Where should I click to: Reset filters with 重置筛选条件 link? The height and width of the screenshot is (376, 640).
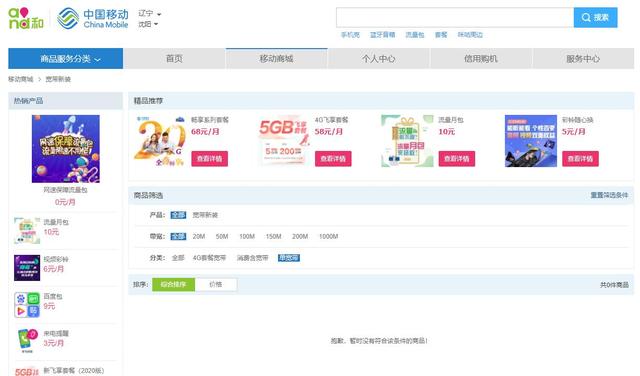(x=609, y=196)
